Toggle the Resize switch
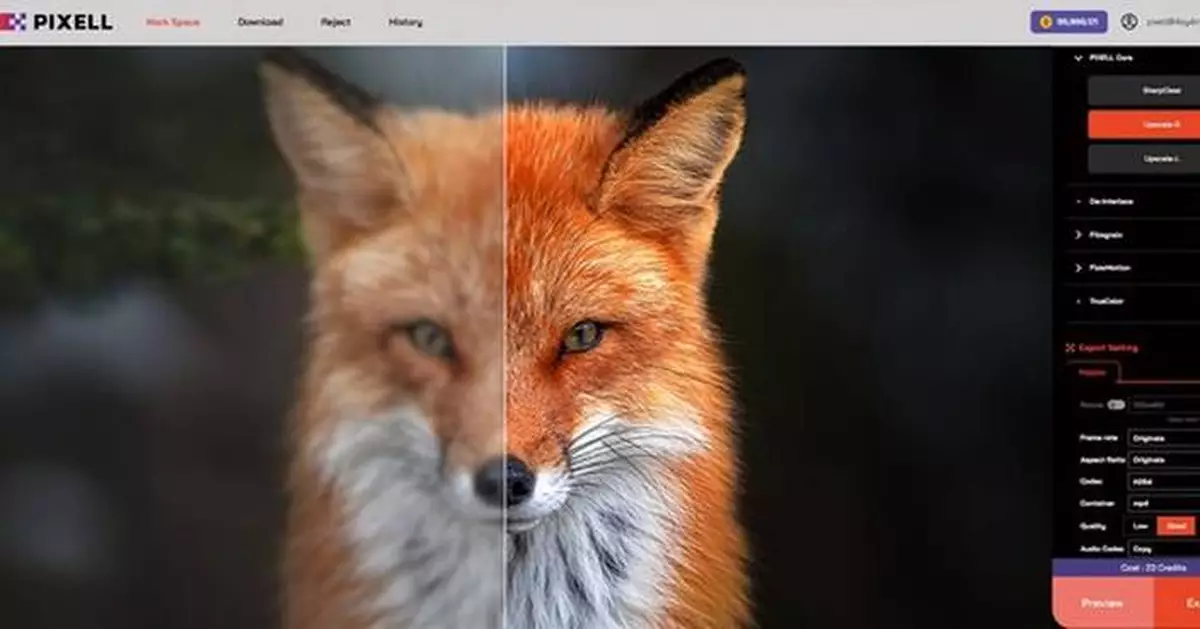 point(1116,405)
